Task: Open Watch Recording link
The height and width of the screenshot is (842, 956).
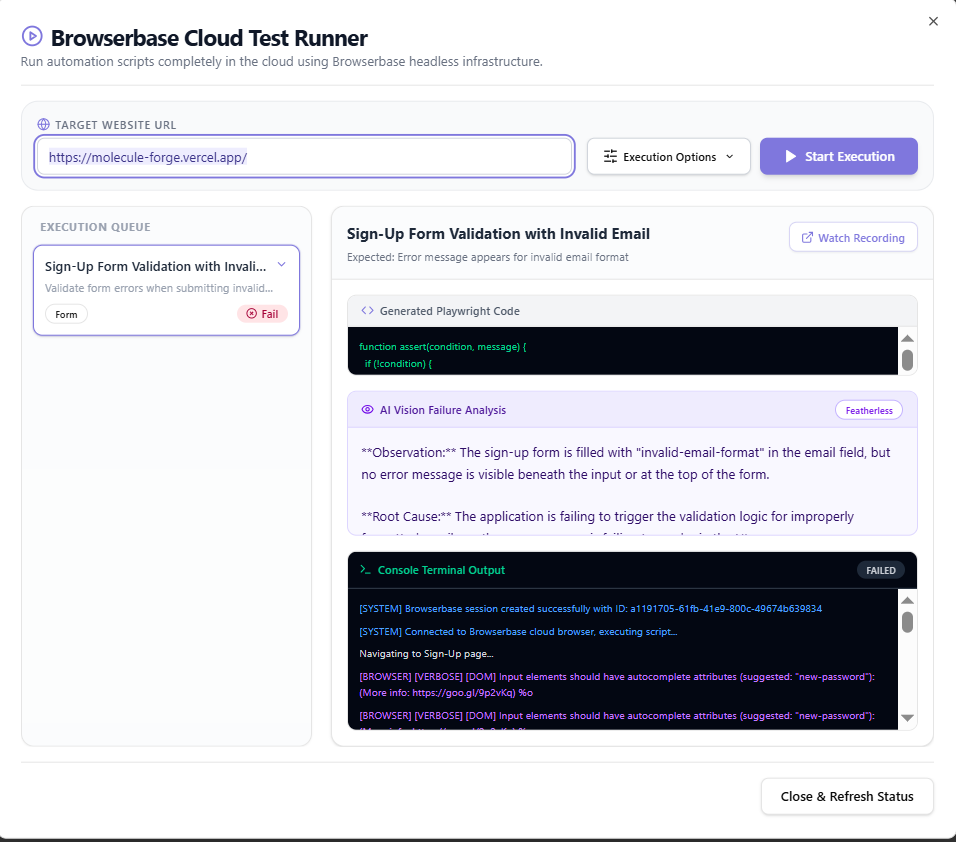Action: point(853,237)
